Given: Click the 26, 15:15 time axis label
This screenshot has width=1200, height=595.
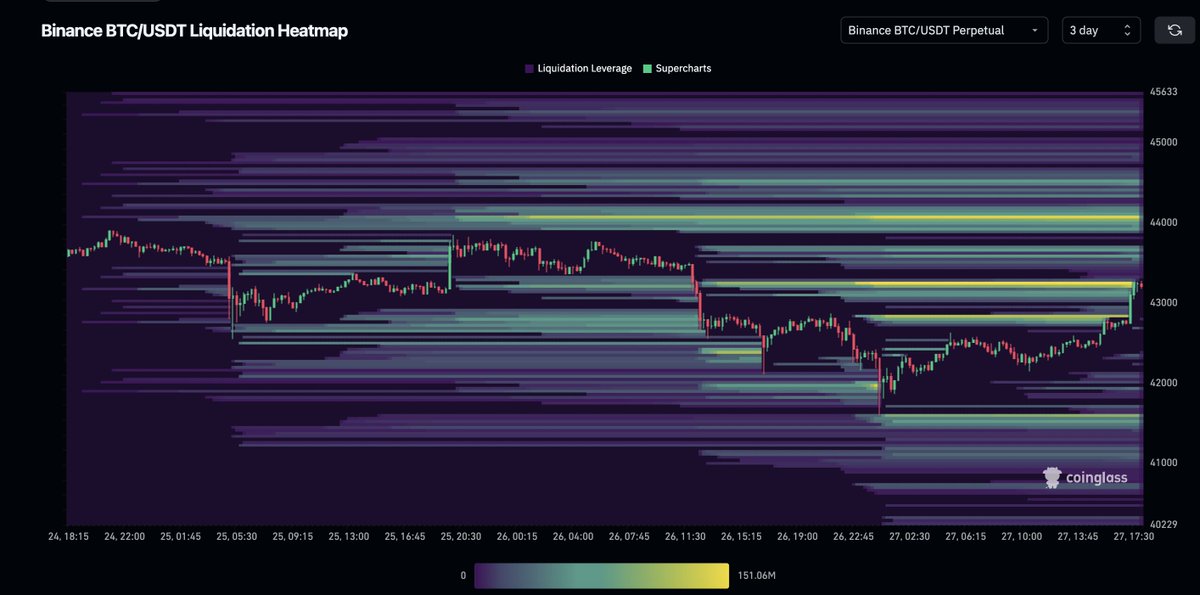Looking at the screenshot, I should tap(742, 536).
